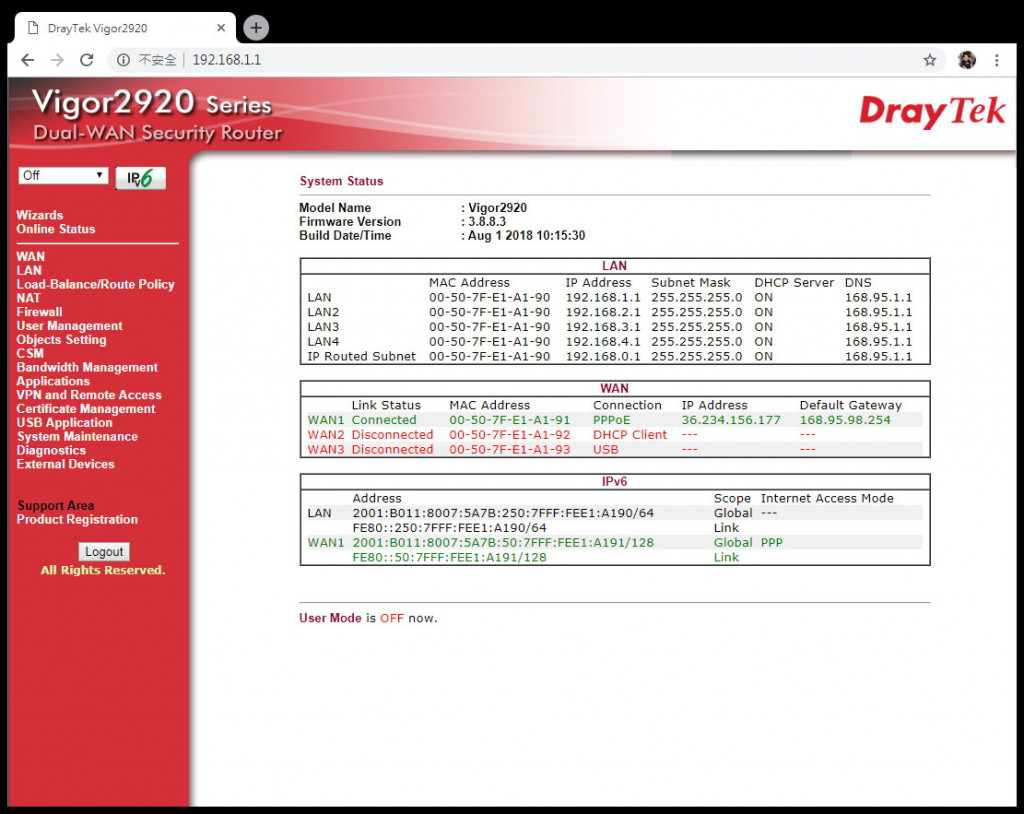Go forward using the browser forward arrow

pyautogui.click(x=57, y=60)
